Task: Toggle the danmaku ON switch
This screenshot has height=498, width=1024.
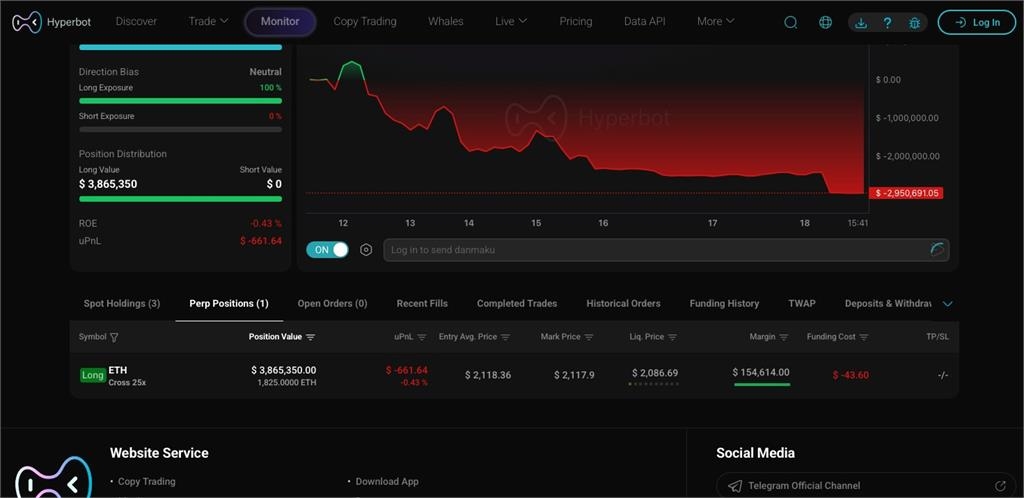Action: [327, 250]
